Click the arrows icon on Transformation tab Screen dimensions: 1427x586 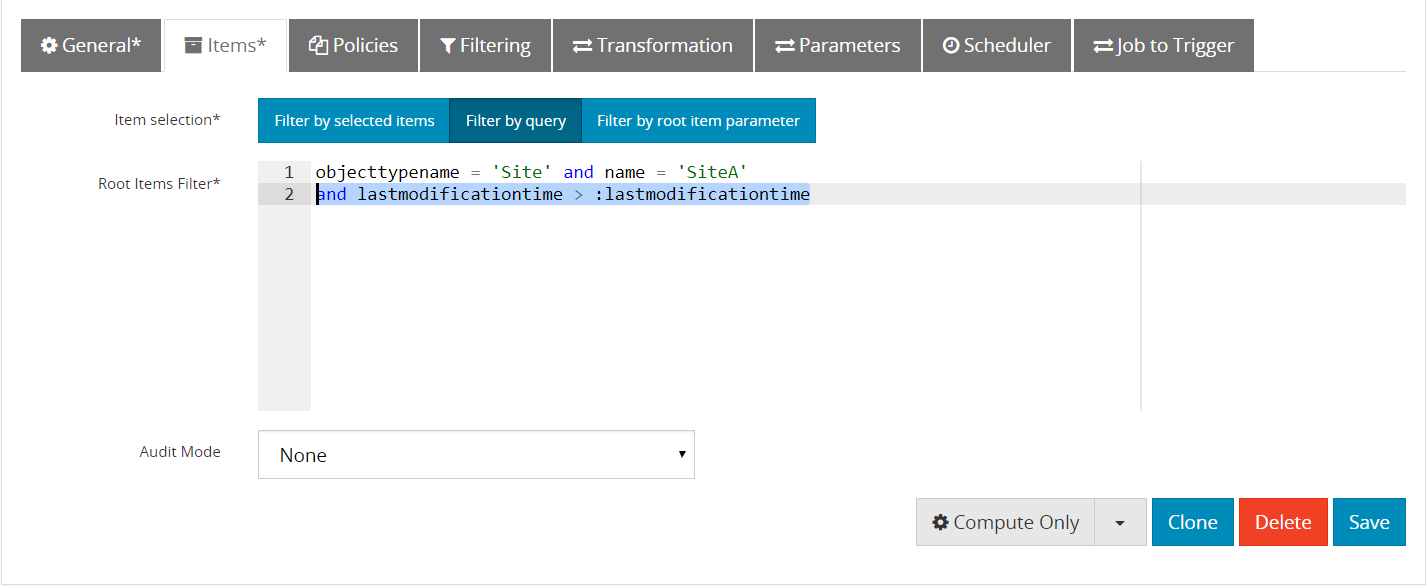[x=582, y=46]
